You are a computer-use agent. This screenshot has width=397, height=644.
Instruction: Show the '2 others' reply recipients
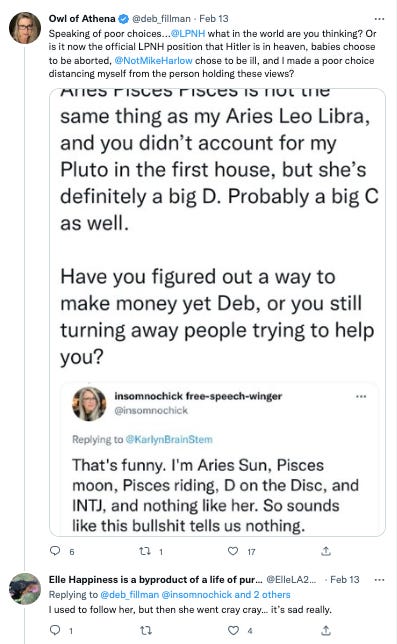pyautogui.click(x=271, y=594)
